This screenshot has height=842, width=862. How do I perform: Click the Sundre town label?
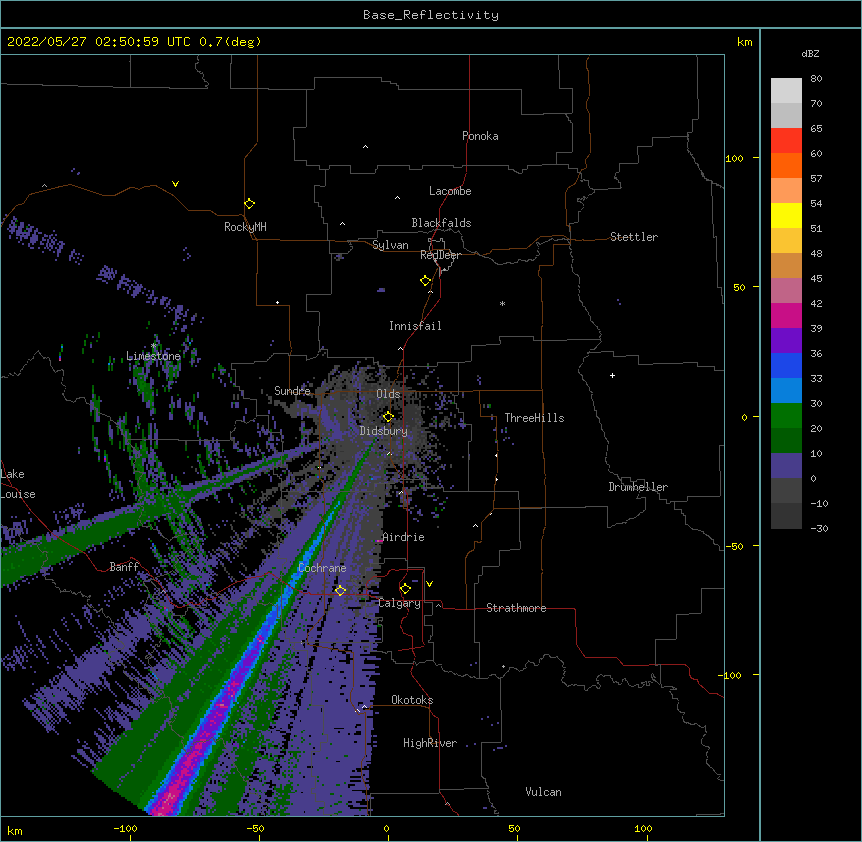[292, 391]
